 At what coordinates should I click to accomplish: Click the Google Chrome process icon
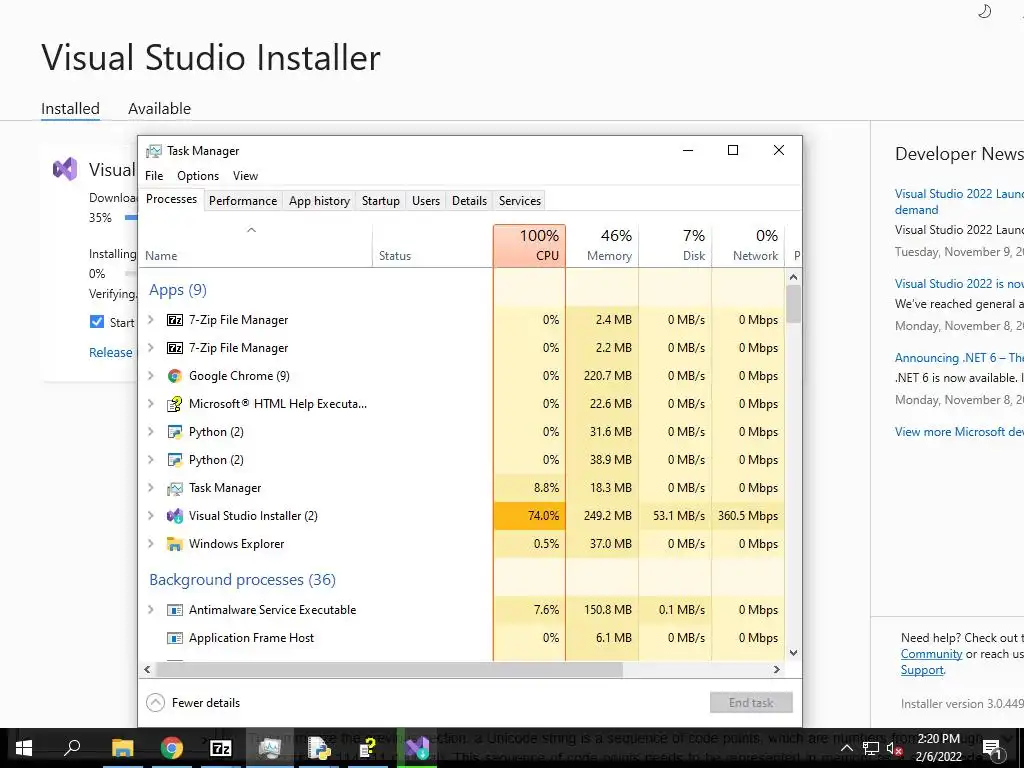174,376
